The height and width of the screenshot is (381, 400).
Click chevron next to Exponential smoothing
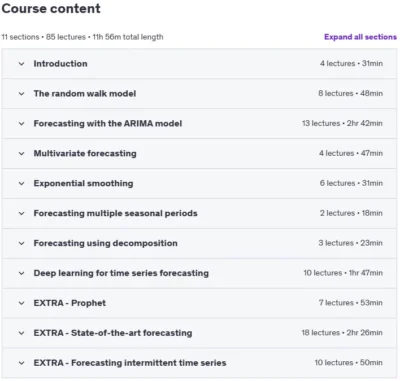pos(22,183)
